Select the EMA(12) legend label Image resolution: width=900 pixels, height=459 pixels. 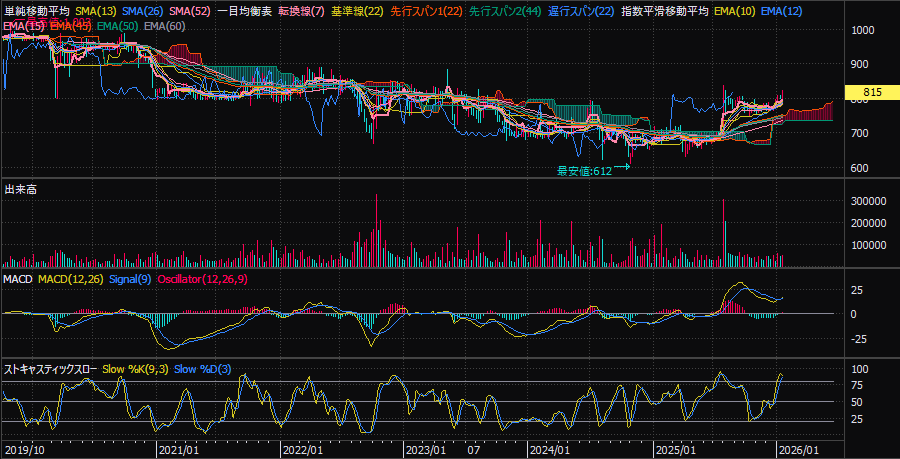click(781, 11)
